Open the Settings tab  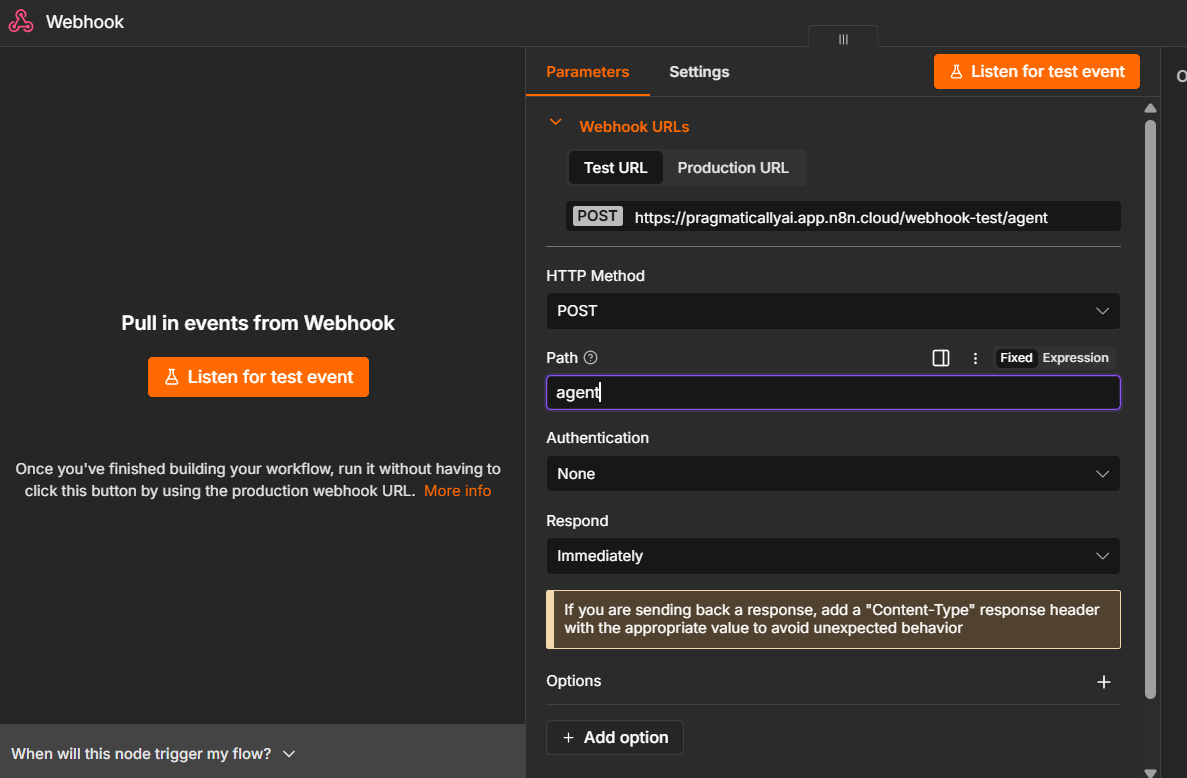pyautogui.click(x=699, y=72)
